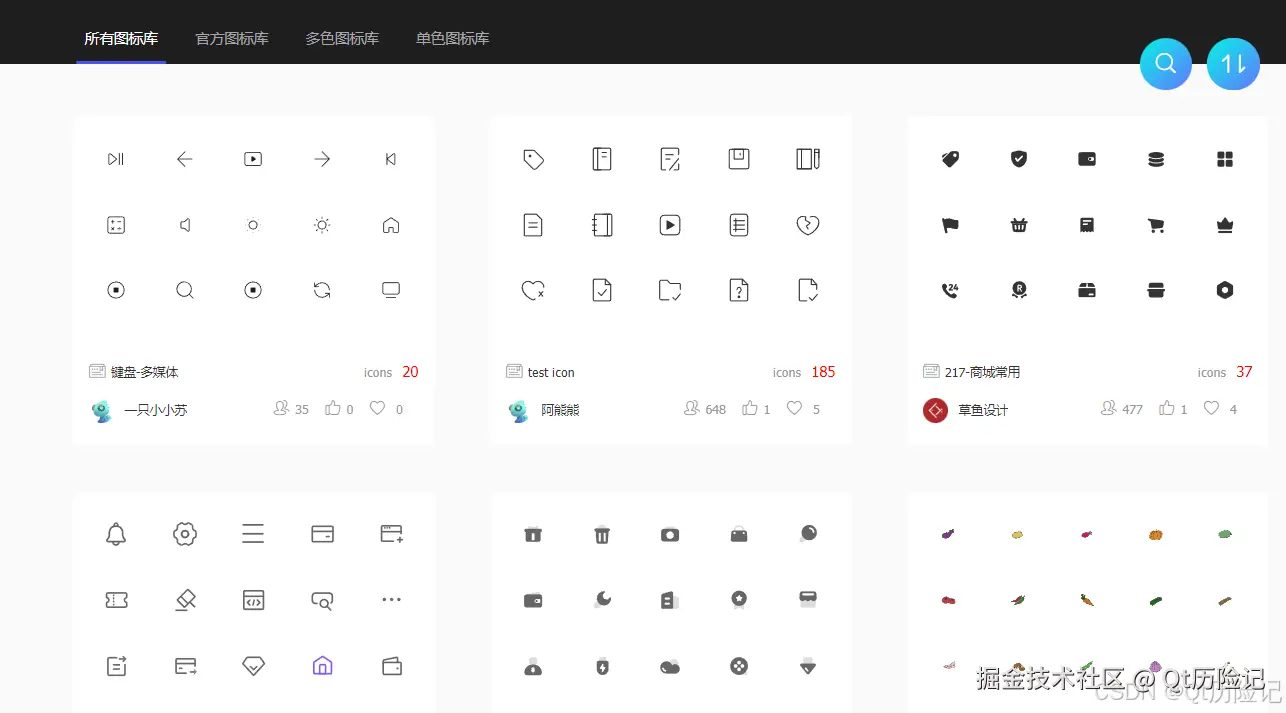Favorite the 键盘-多媒体 library with heart
The width and height of the screenshot is (1286, 713).
pos(377,408)
